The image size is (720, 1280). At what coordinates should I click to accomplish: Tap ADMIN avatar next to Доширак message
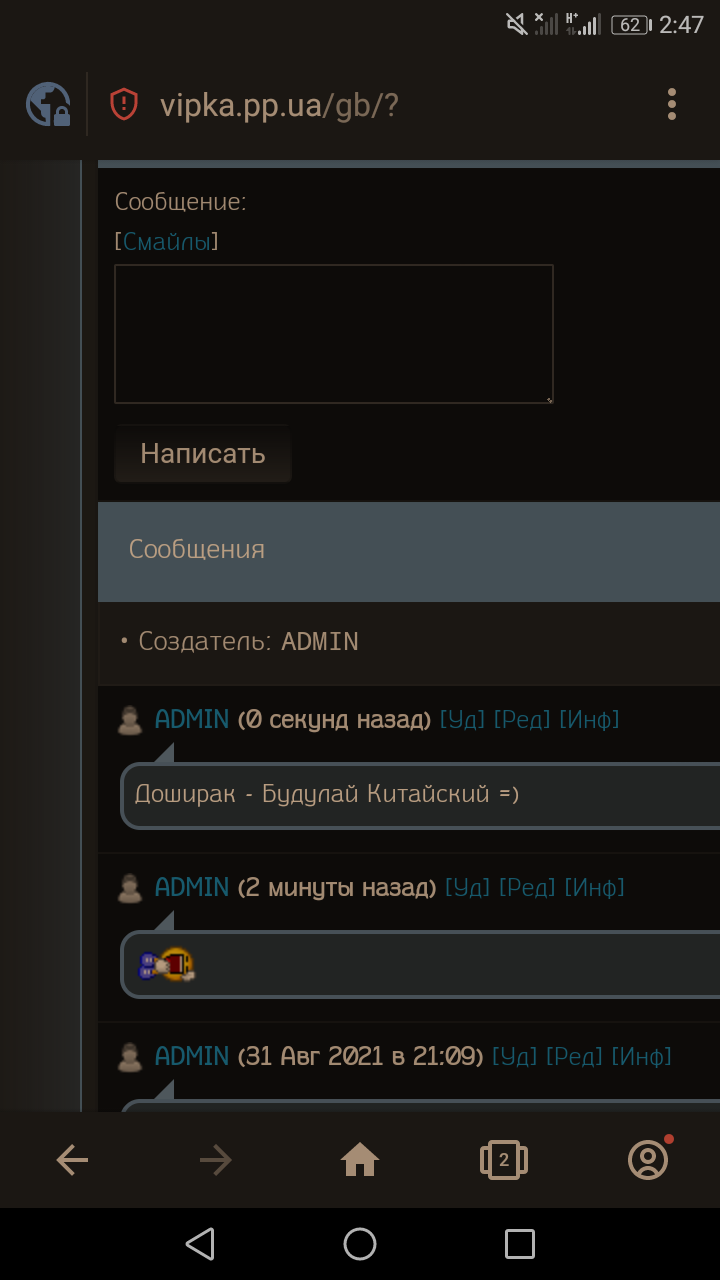[130, 720]
